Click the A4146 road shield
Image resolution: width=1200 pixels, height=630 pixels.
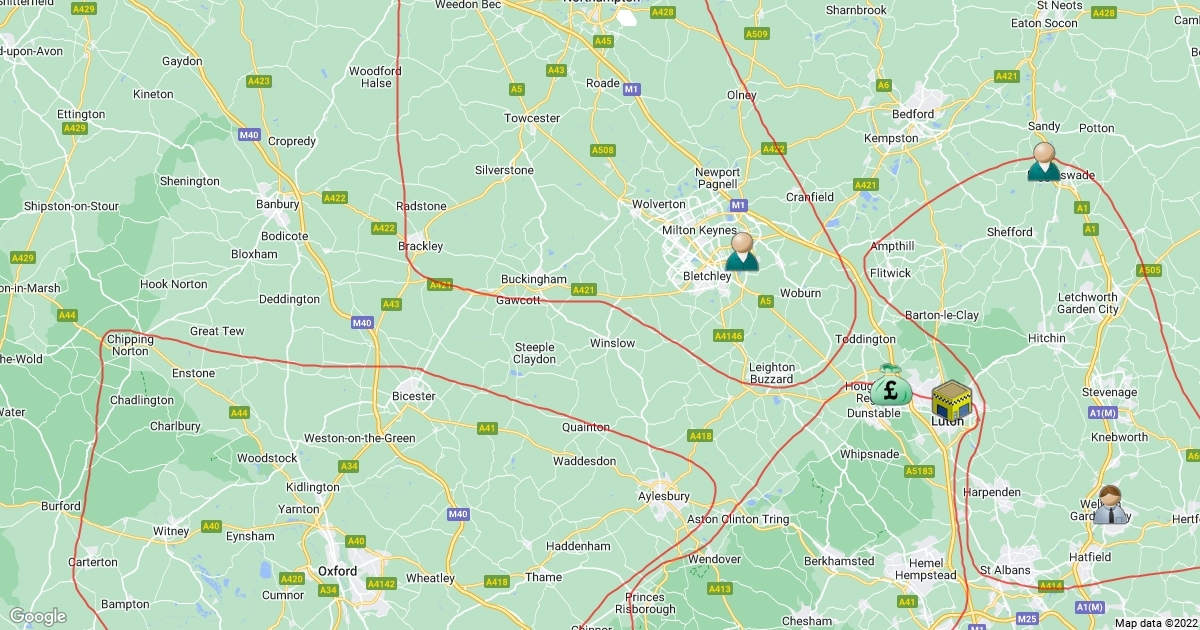(x=729, y=336)
